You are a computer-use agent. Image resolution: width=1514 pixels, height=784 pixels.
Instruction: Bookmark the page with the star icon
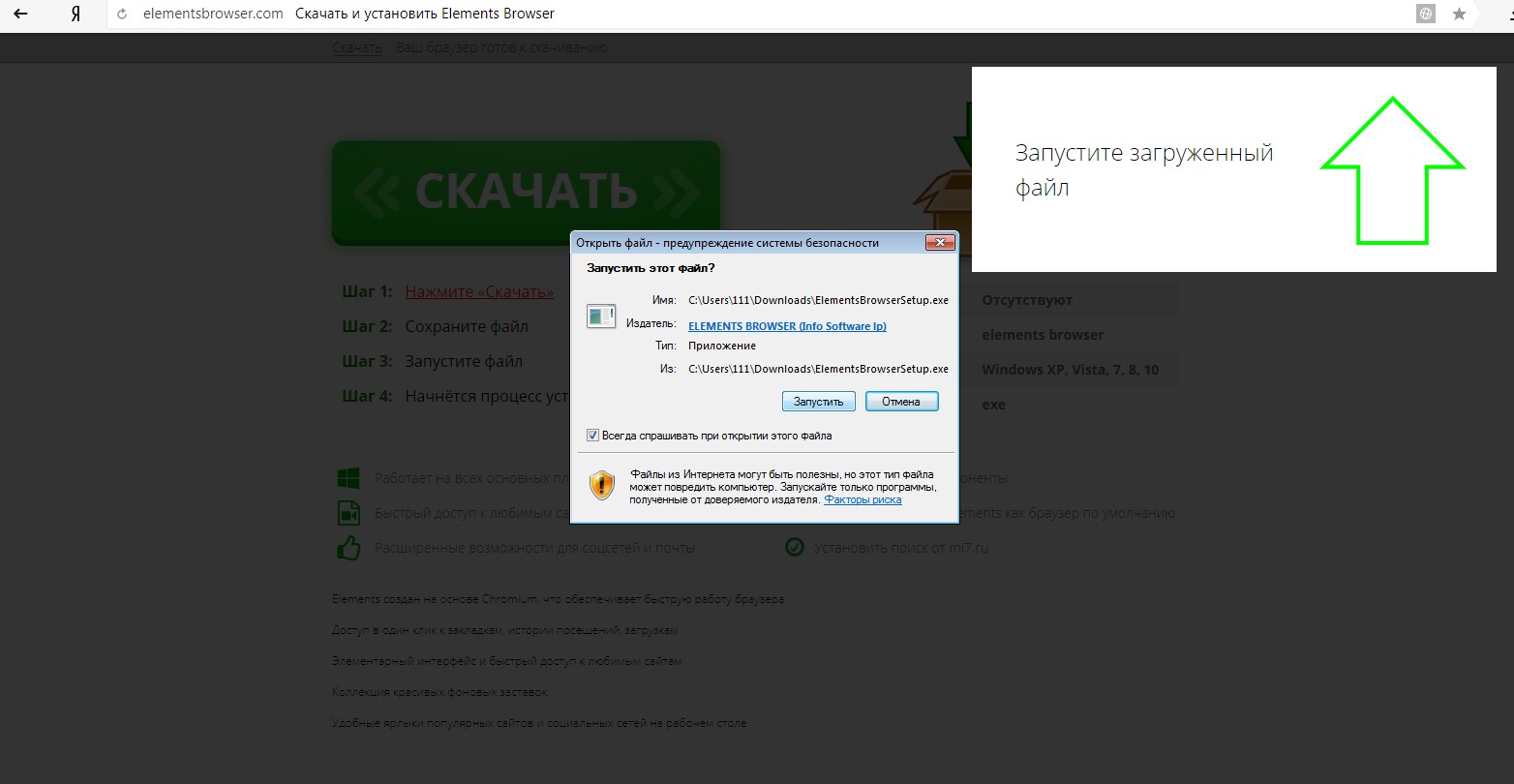tap(1459, 15)
